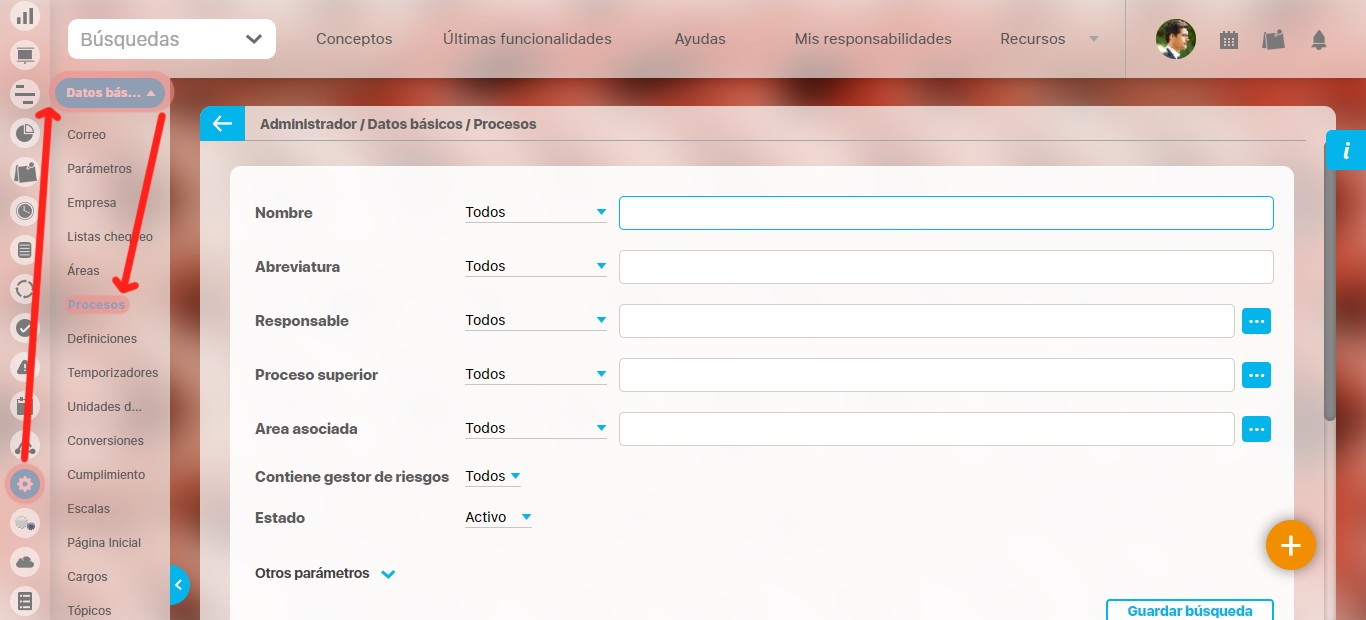Select Escalas in side menu
The width and height of the screenshot is (1366, 620).
tap(89, 509)
